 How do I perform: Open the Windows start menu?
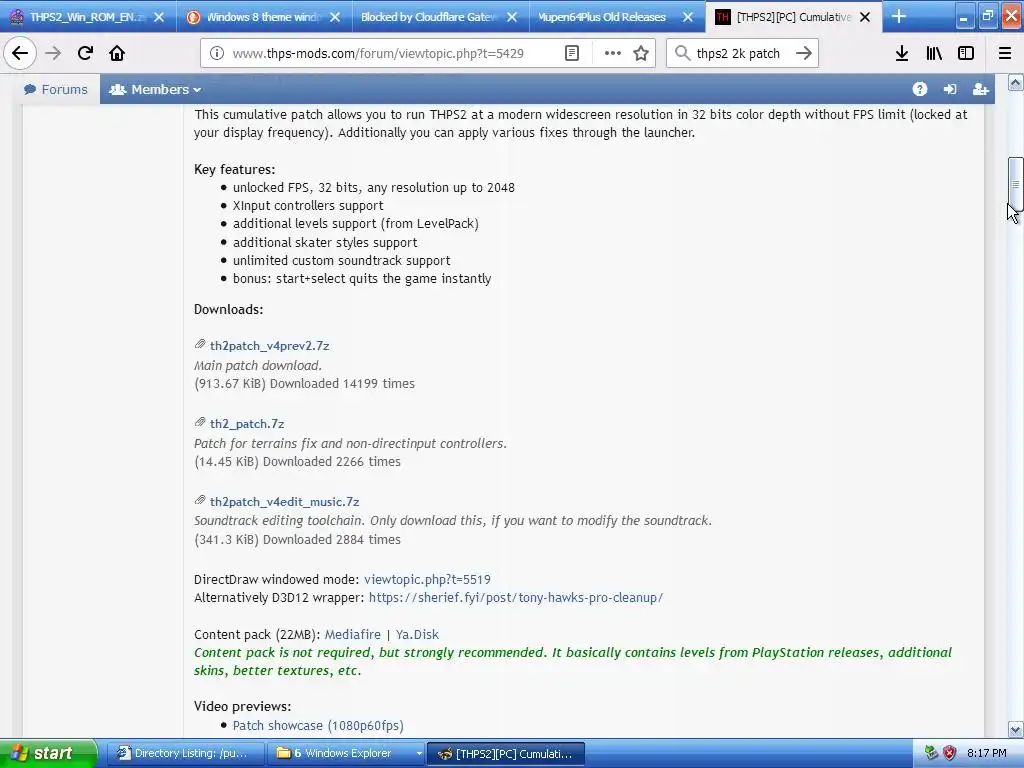click(48, 753)
